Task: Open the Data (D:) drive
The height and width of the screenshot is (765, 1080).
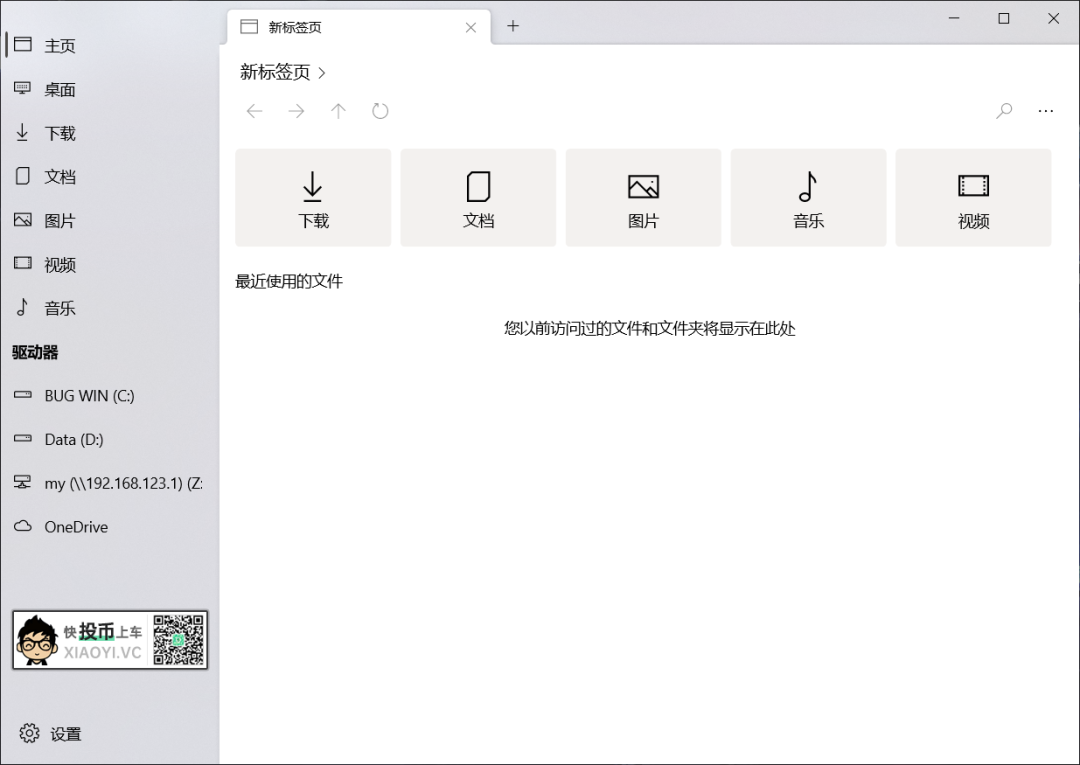Action: [110, 439]
